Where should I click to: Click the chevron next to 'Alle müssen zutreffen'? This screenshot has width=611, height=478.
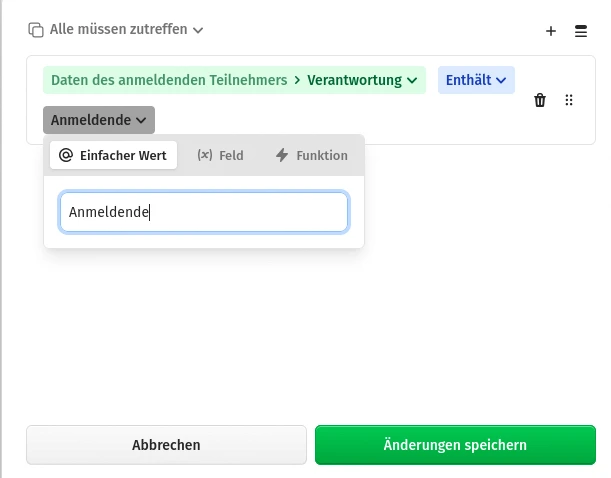(x=198, y=31)
